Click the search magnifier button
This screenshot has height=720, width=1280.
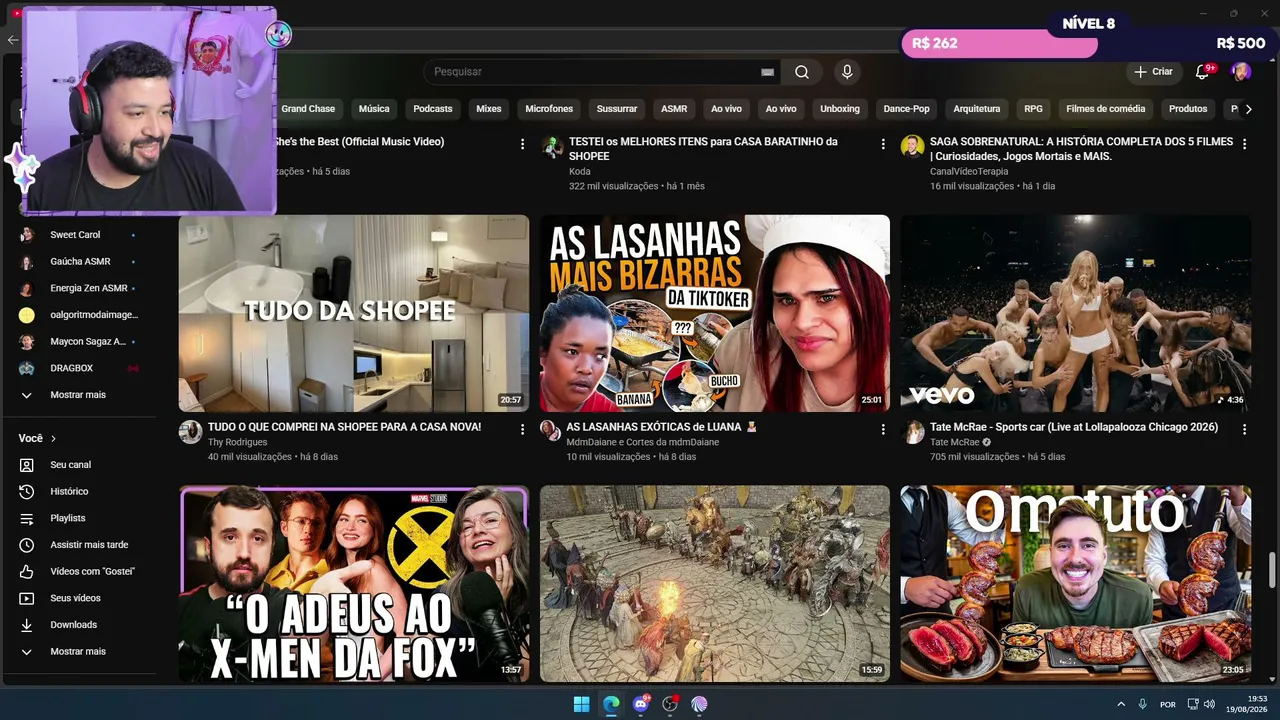click(x=802, y=72)
